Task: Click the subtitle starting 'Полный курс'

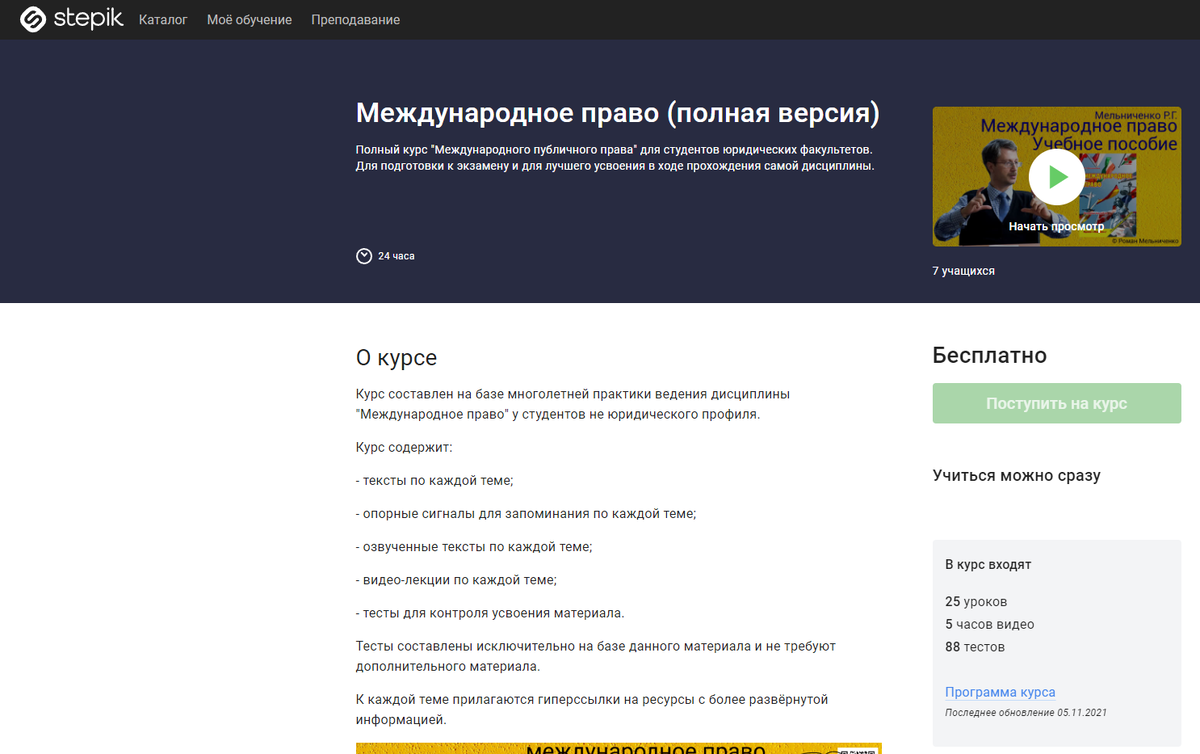Action: (x=615, y=158)
